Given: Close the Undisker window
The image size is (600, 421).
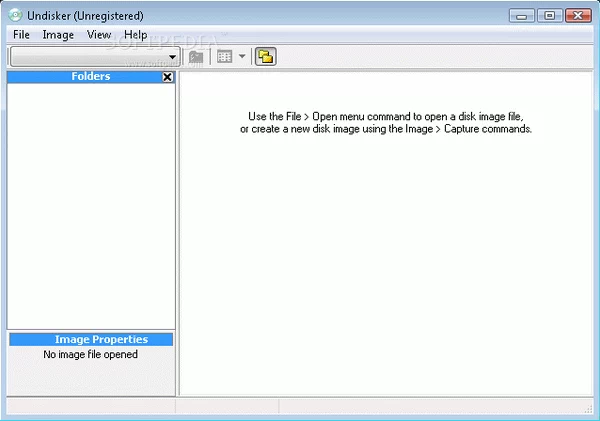Looking at the screenshot, I should click(x=578, y=15).
